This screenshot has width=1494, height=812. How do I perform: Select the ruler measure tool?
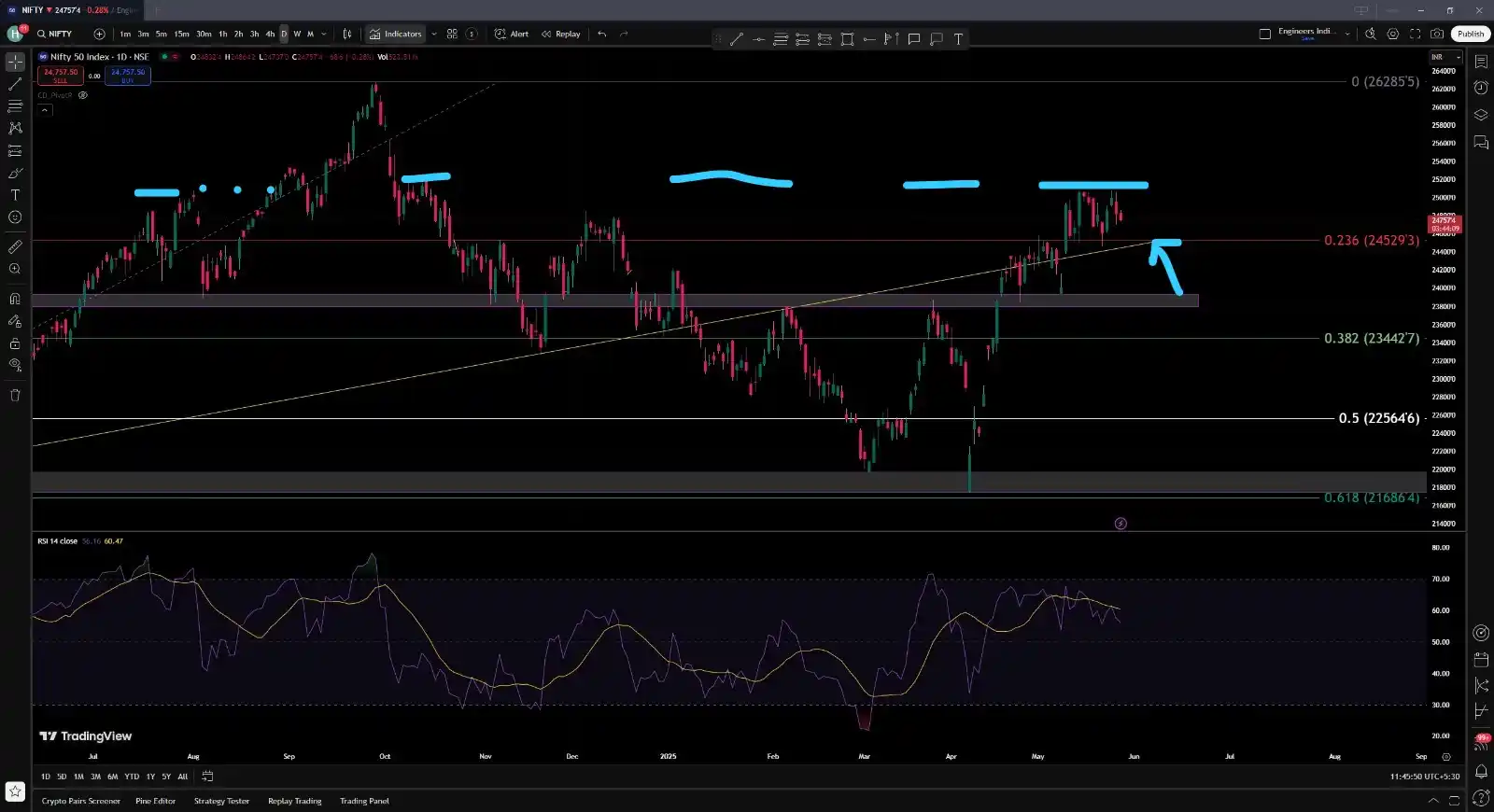point(15,246)
